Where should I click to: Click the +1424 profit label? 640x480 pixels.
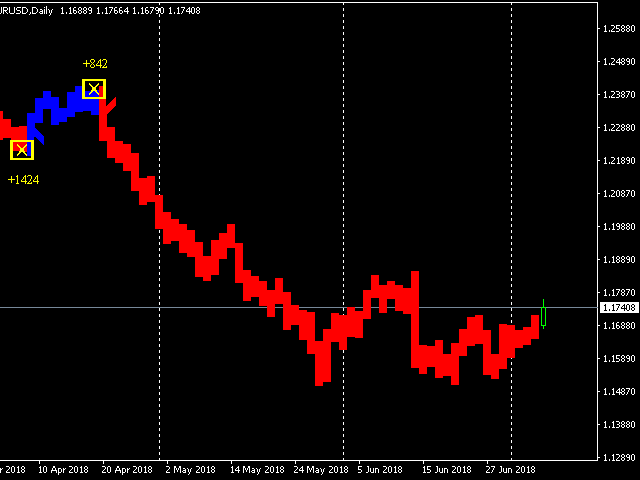[x=23, y=180]
